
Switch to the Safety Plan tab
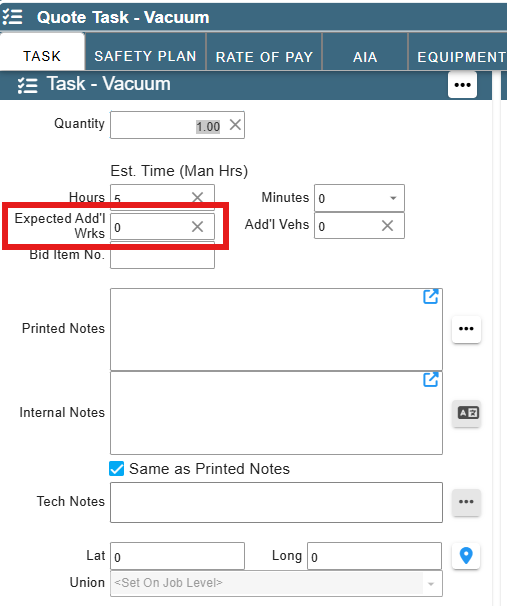[x=145, y=56]
